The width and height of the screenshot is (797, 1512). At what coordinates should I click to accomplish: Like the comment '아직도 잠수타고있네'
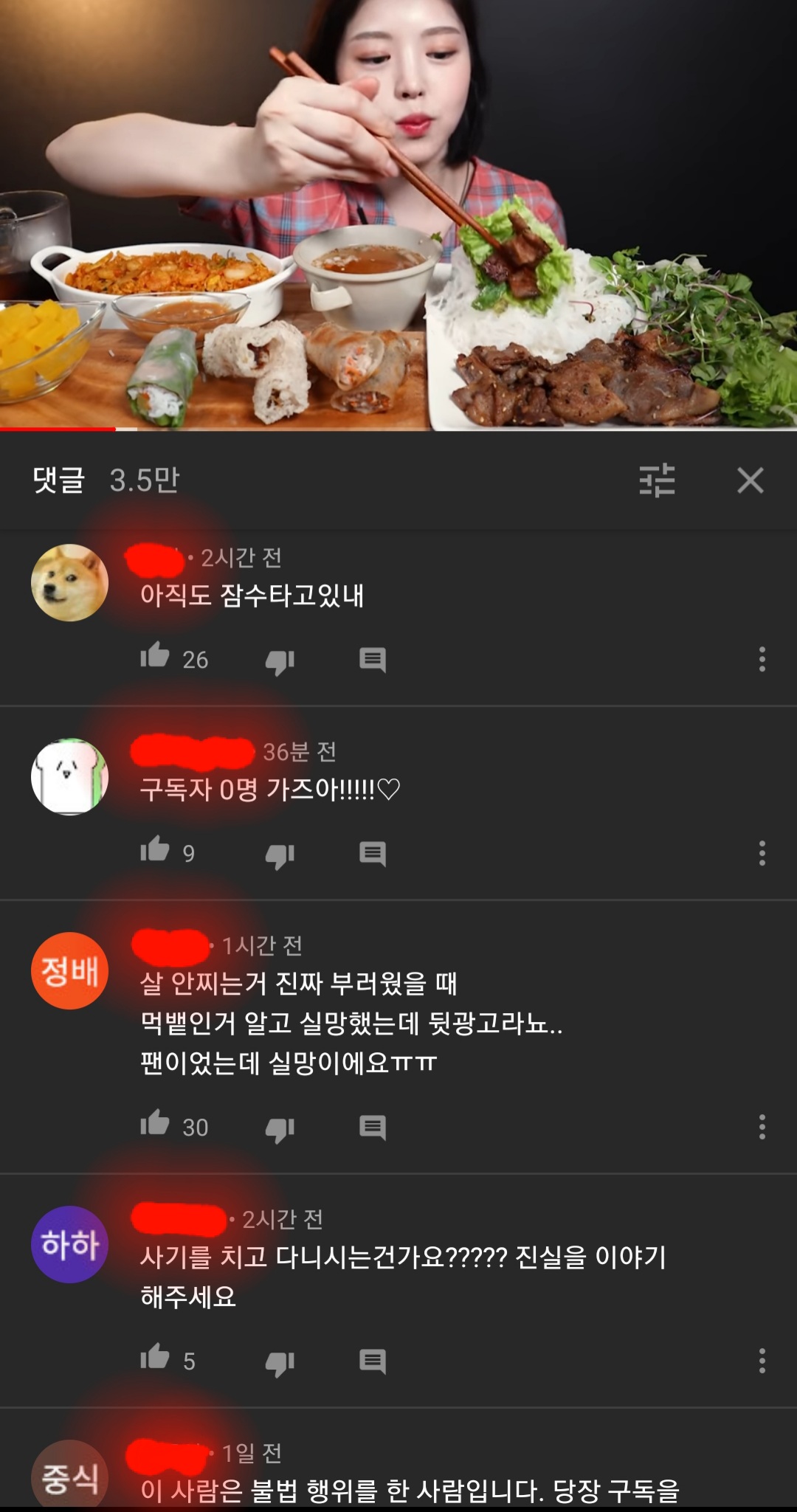click(155, 655)
